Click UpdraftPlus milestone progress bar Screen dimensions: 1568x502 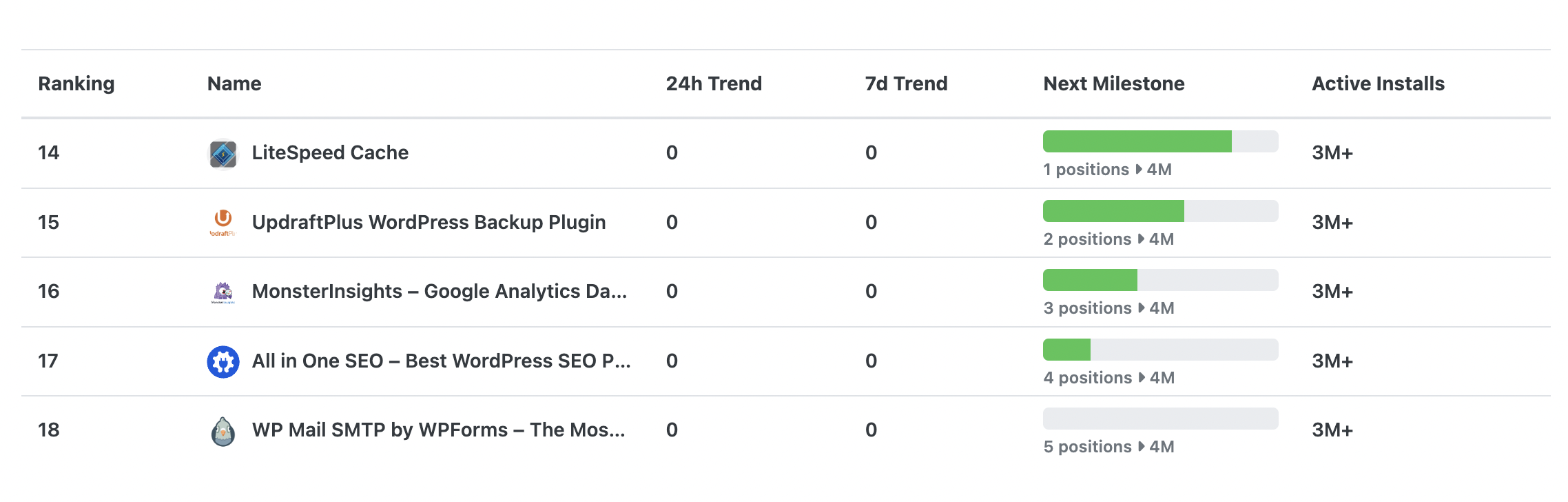(x=1160, y=211)
